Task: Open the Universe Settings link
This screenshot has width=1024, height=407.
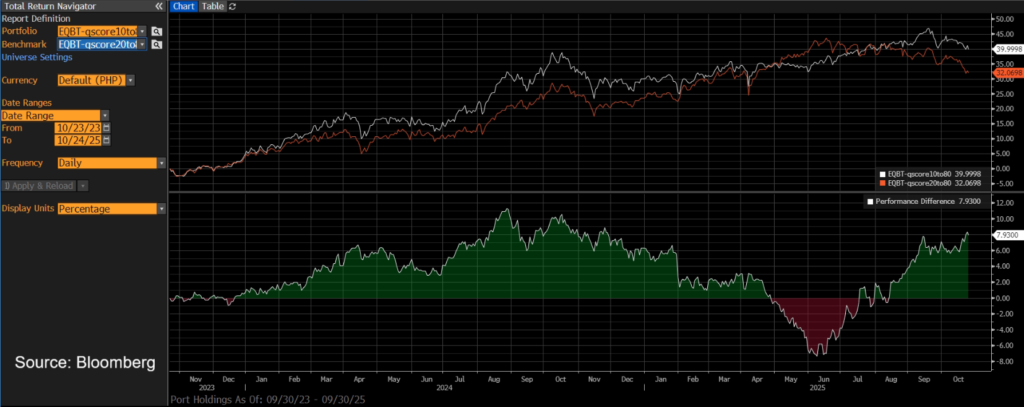Action: 36,57
